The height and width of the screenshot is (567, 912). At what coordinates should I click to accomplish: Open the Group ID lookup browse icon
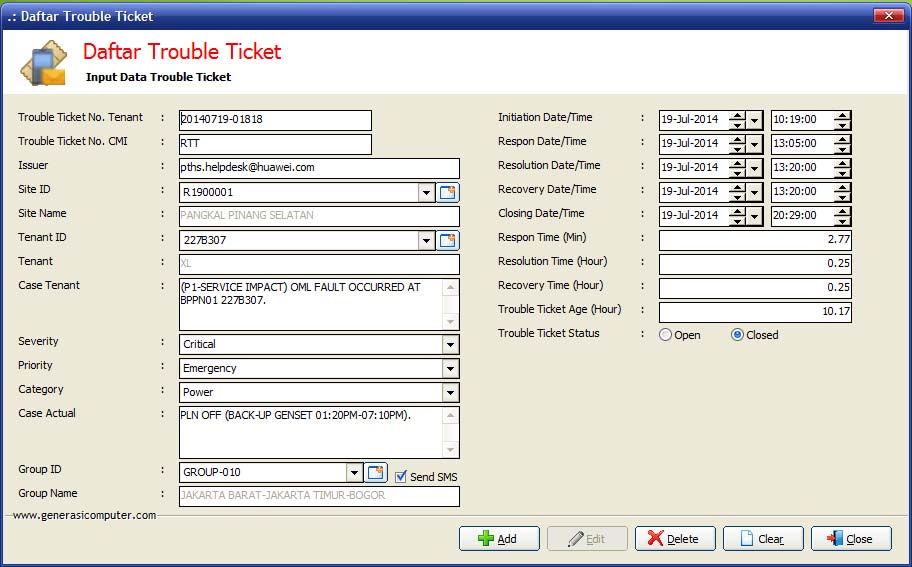376,472
